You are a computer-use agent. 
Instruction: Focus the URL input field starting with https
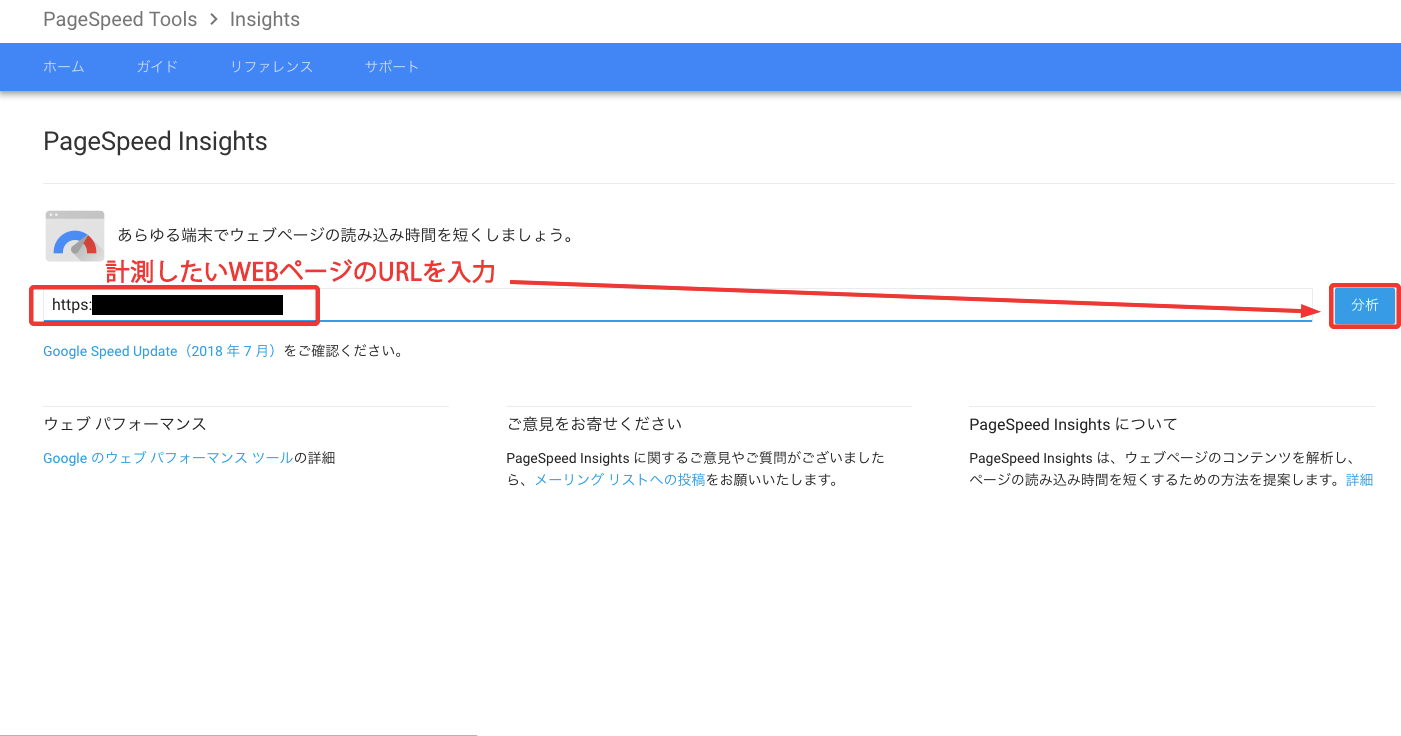(x=700, y=305)
